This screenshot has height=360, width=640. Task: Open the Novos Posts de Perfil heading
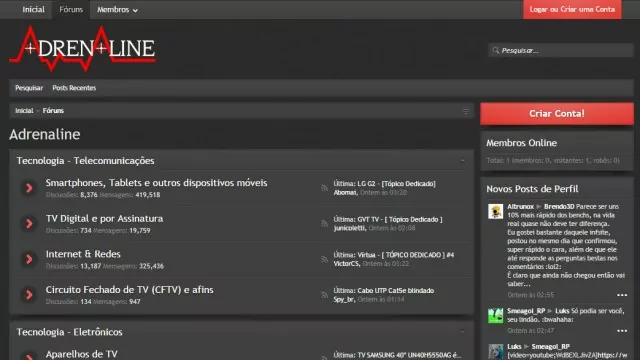[x=532, y=189]
